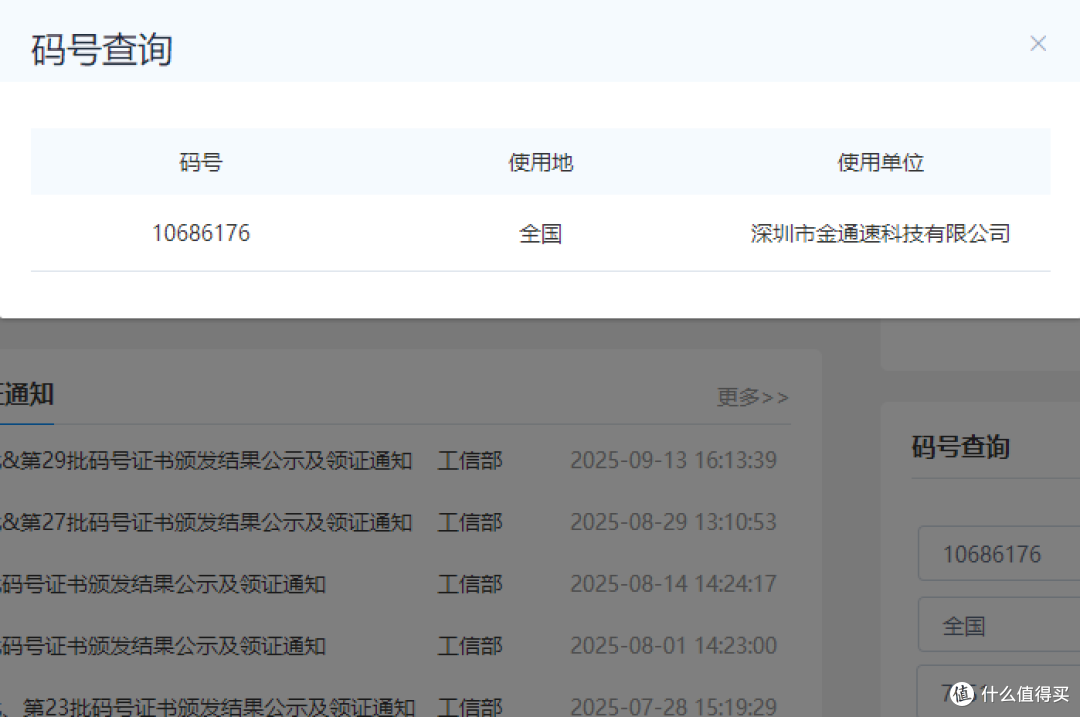1080x717 pixels.
Task: Click the 通知 tab heading
Action: click(26, 395)
